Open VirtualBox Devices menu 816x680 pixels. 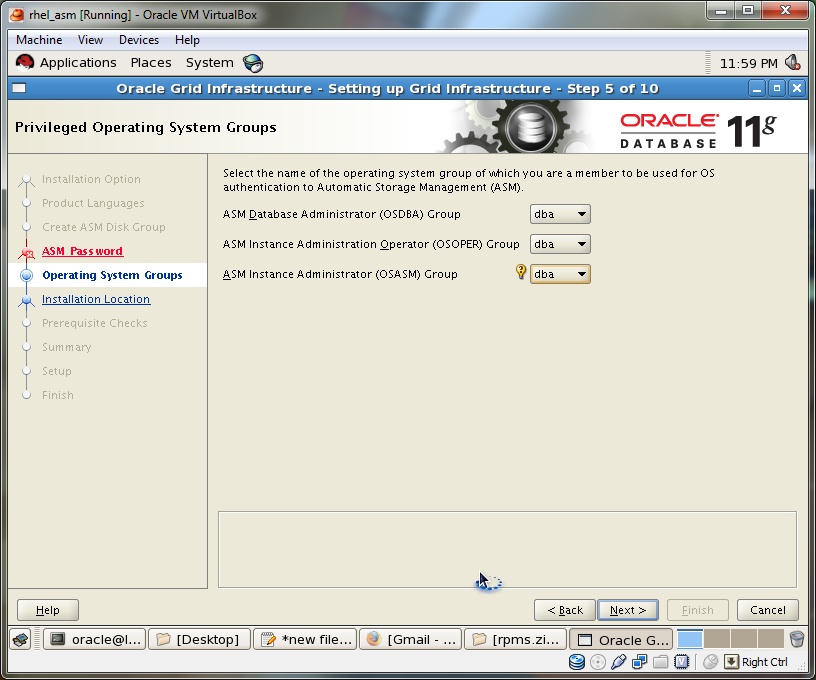coord(138,40)
